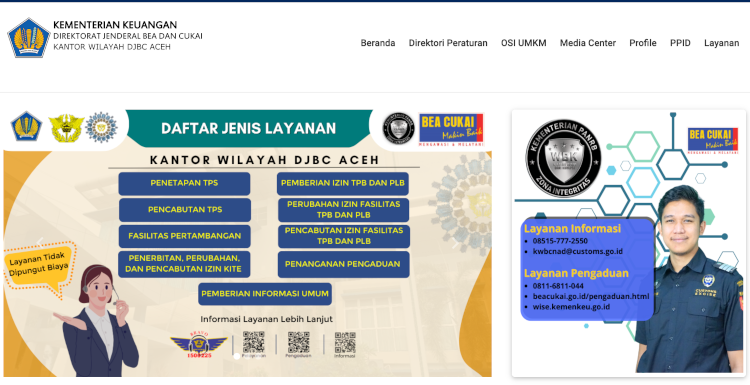Click the Fasilitas Pertambangan box
This screenshot has height=385, width=750.
point(185,236)
